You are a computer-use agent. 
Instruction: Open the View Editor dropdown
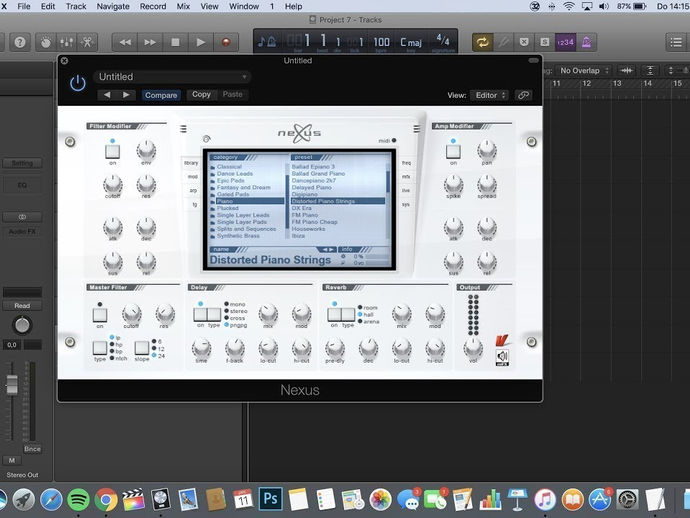489,95
